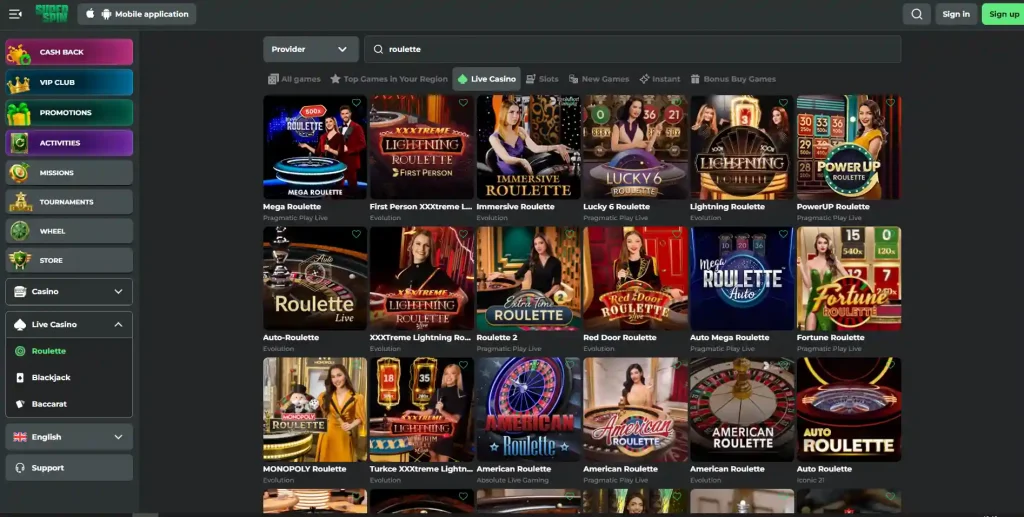Open the Baccarat link under Live Casino
Screen dimensions: 1024x517
(49, 404)
